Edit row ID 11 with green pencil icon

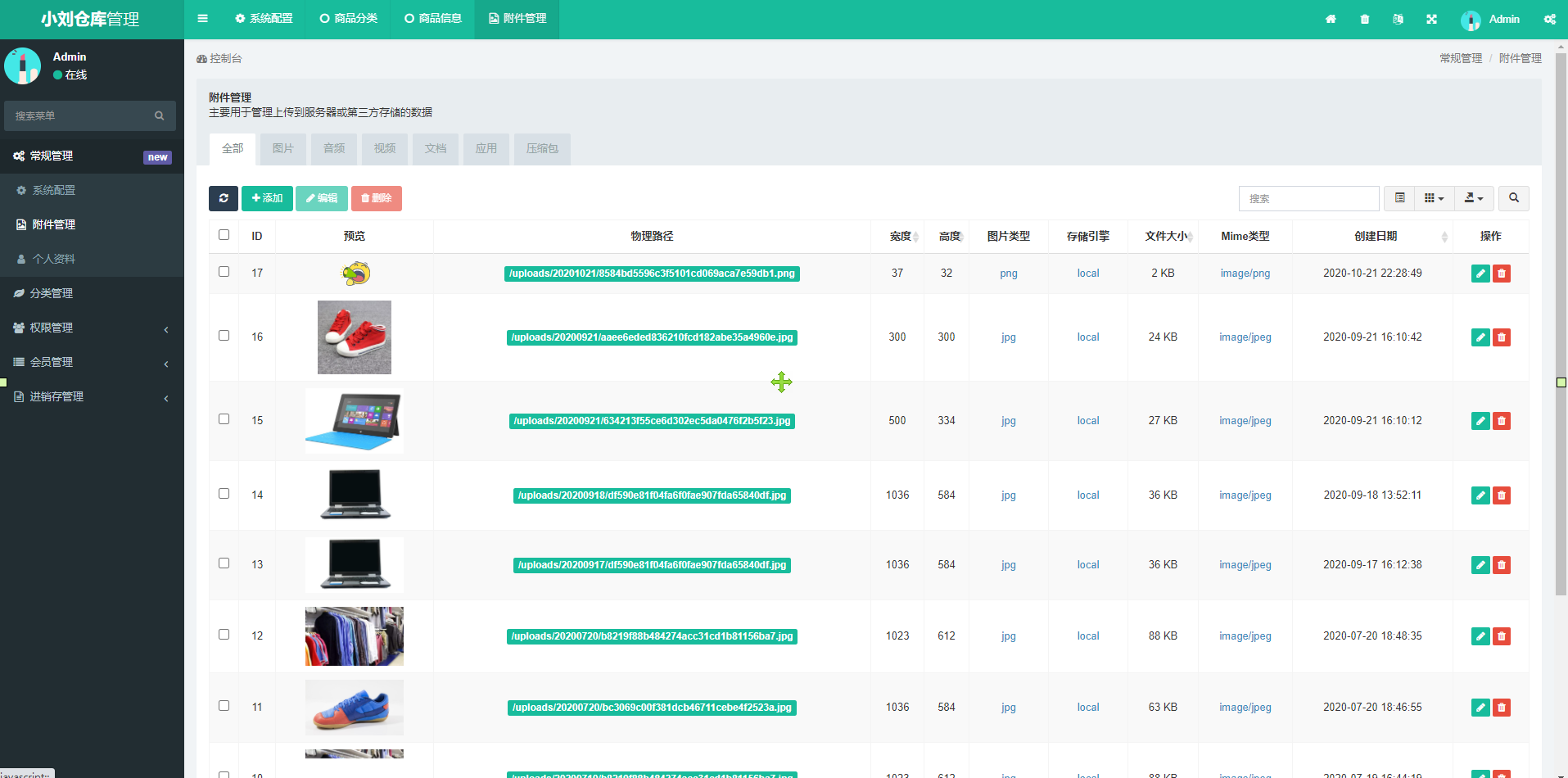[x=1480, y=708]
